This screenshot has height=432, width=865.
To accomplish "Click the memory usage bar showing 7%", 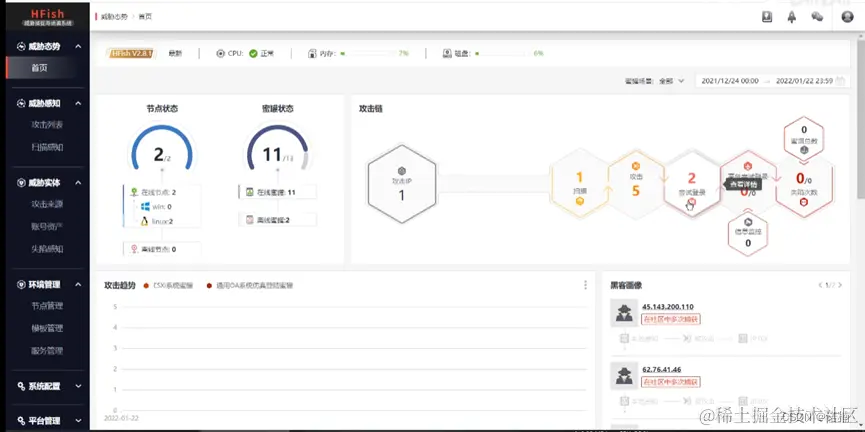I will pyautogui.click(x=367, y=54).
